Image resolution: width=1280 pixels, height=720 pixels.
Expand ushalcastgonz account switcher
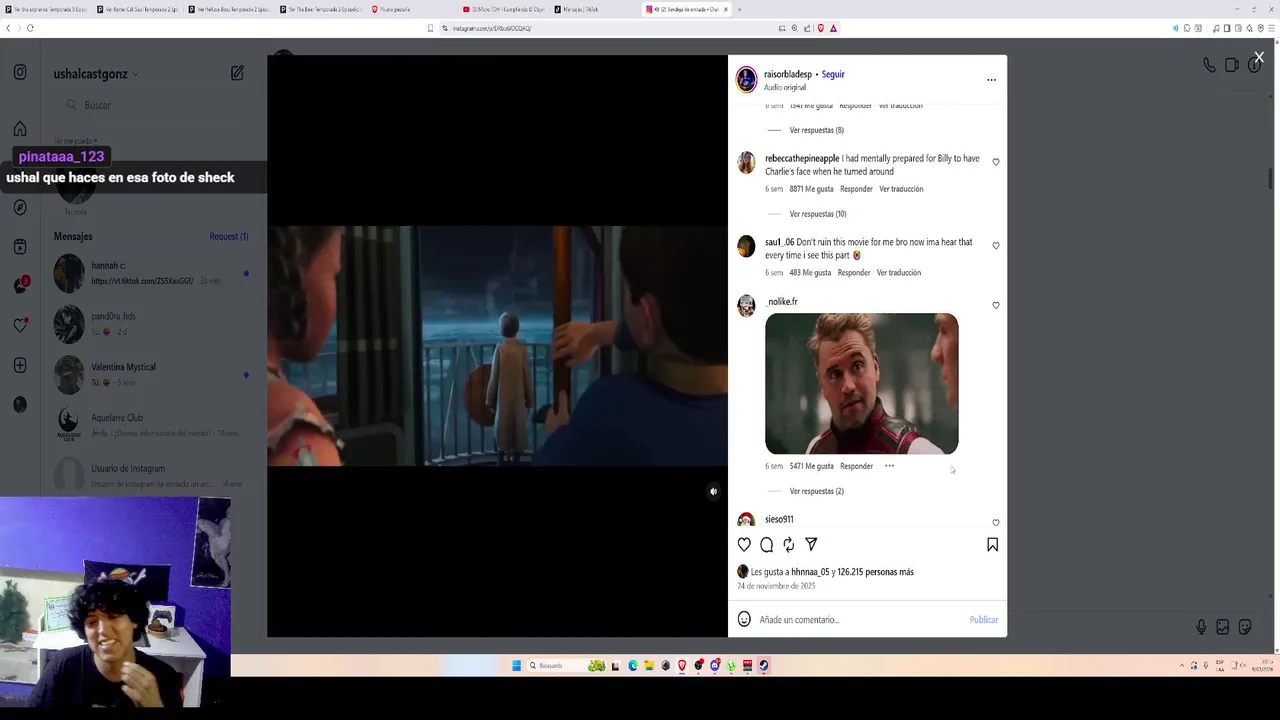(x=96, y=74)
